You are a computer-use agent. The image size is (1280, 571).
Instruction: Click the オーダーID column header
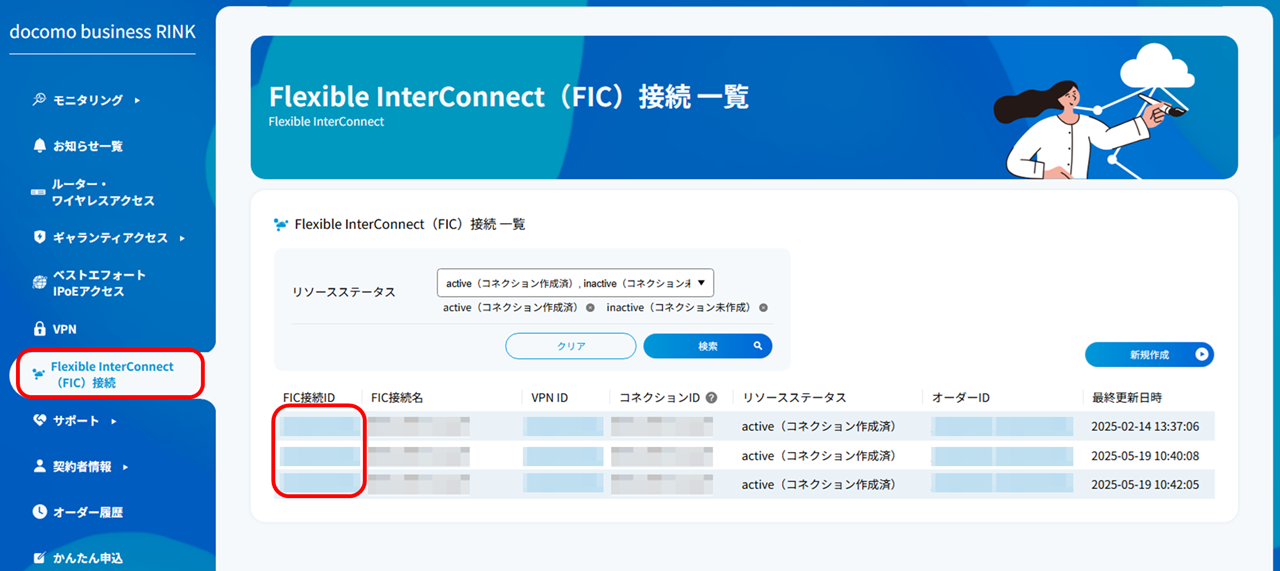961,398
